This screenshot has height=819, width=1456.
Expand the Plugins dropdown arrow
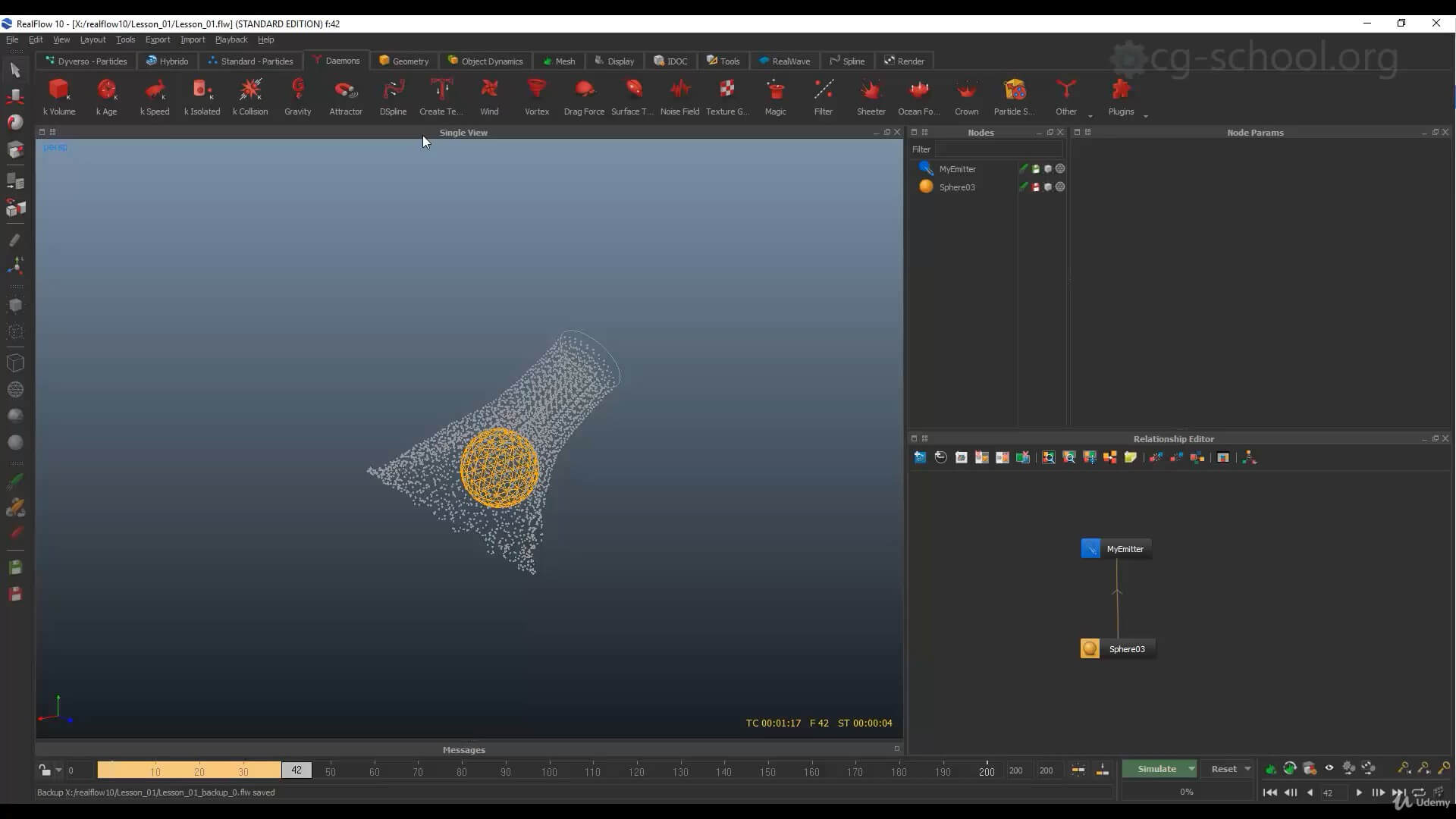pos(1146,116)
